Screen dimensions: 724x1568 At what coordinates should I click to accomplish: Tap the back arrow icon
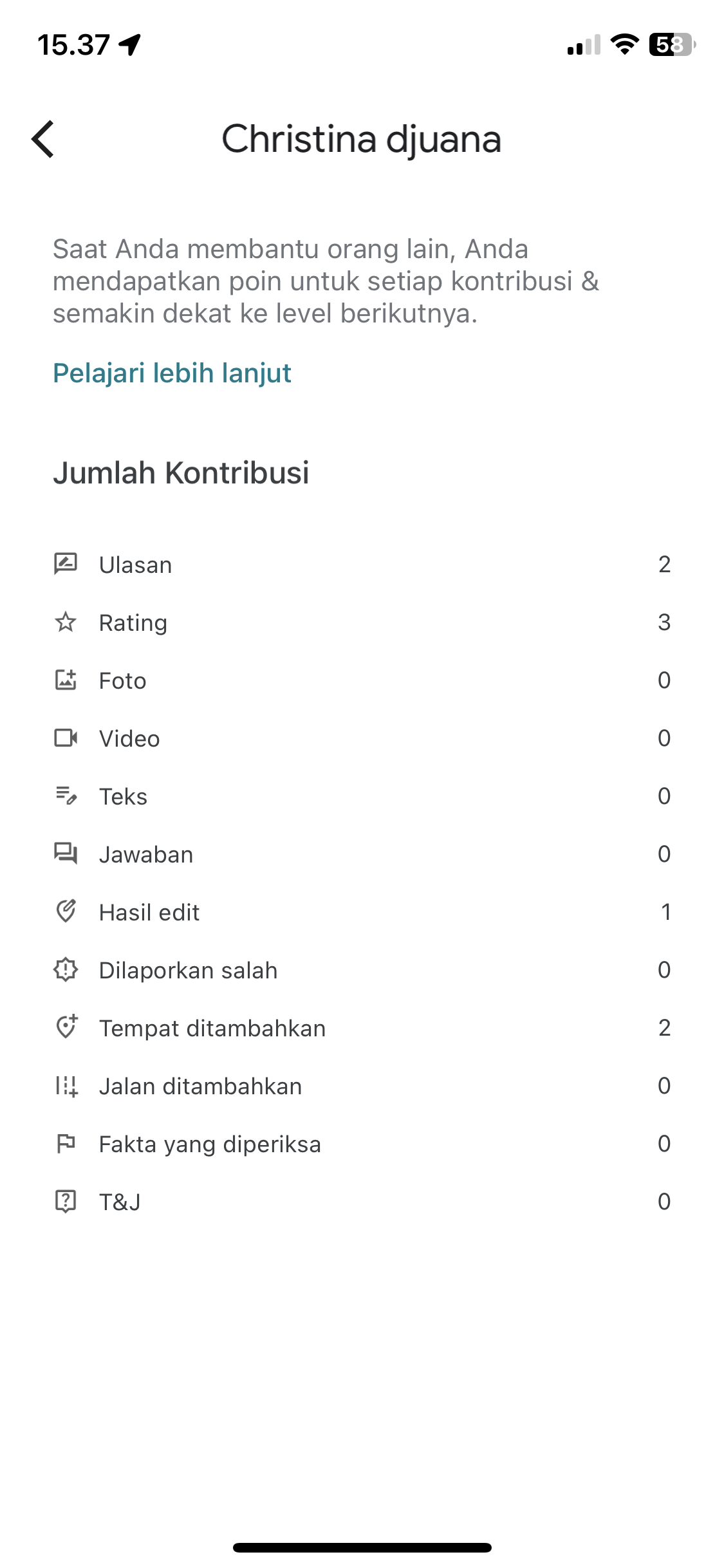pos(42,139)
